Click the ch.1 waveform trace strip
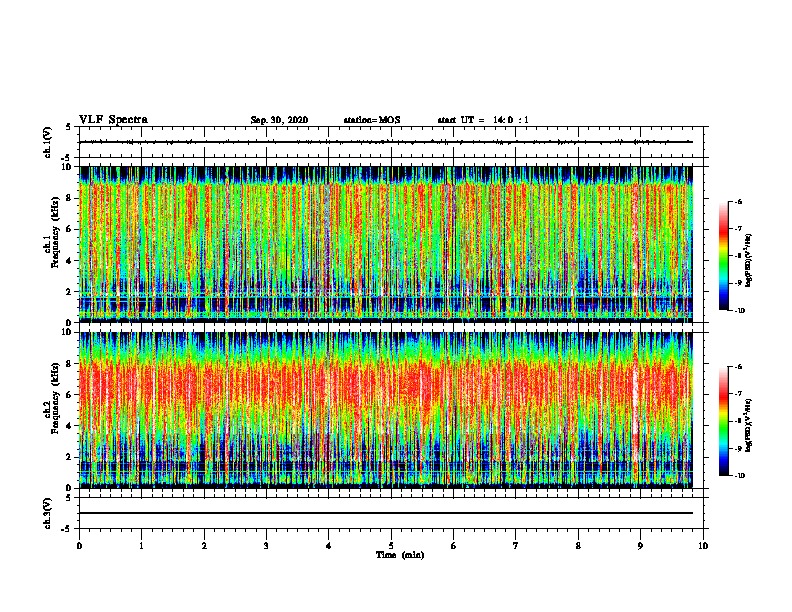The image size is (792, 612). click(x=385, y=142)
